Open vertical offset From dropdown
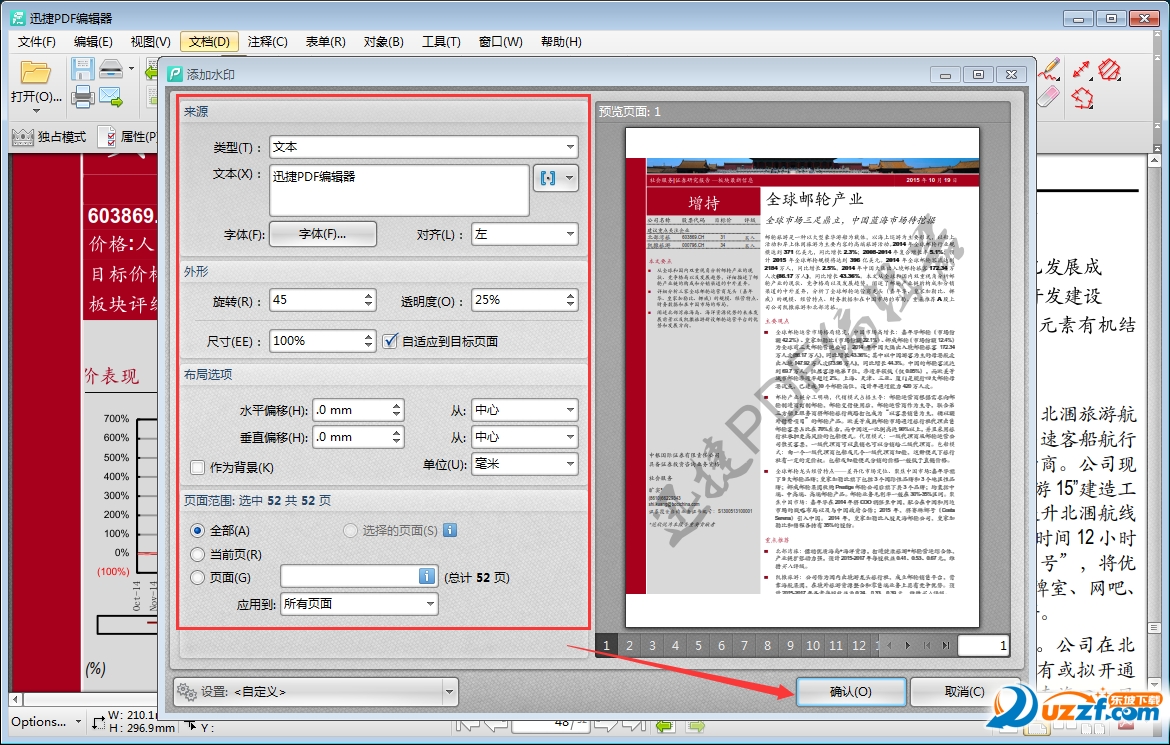Image resolution: width=1170 pixels, height=745 pixels. 525,437
